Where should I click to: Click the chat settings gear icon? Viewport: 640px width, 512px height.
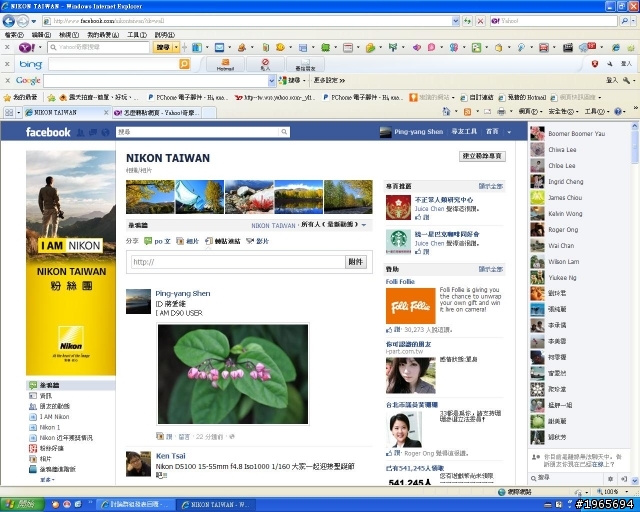pos(610,479)
